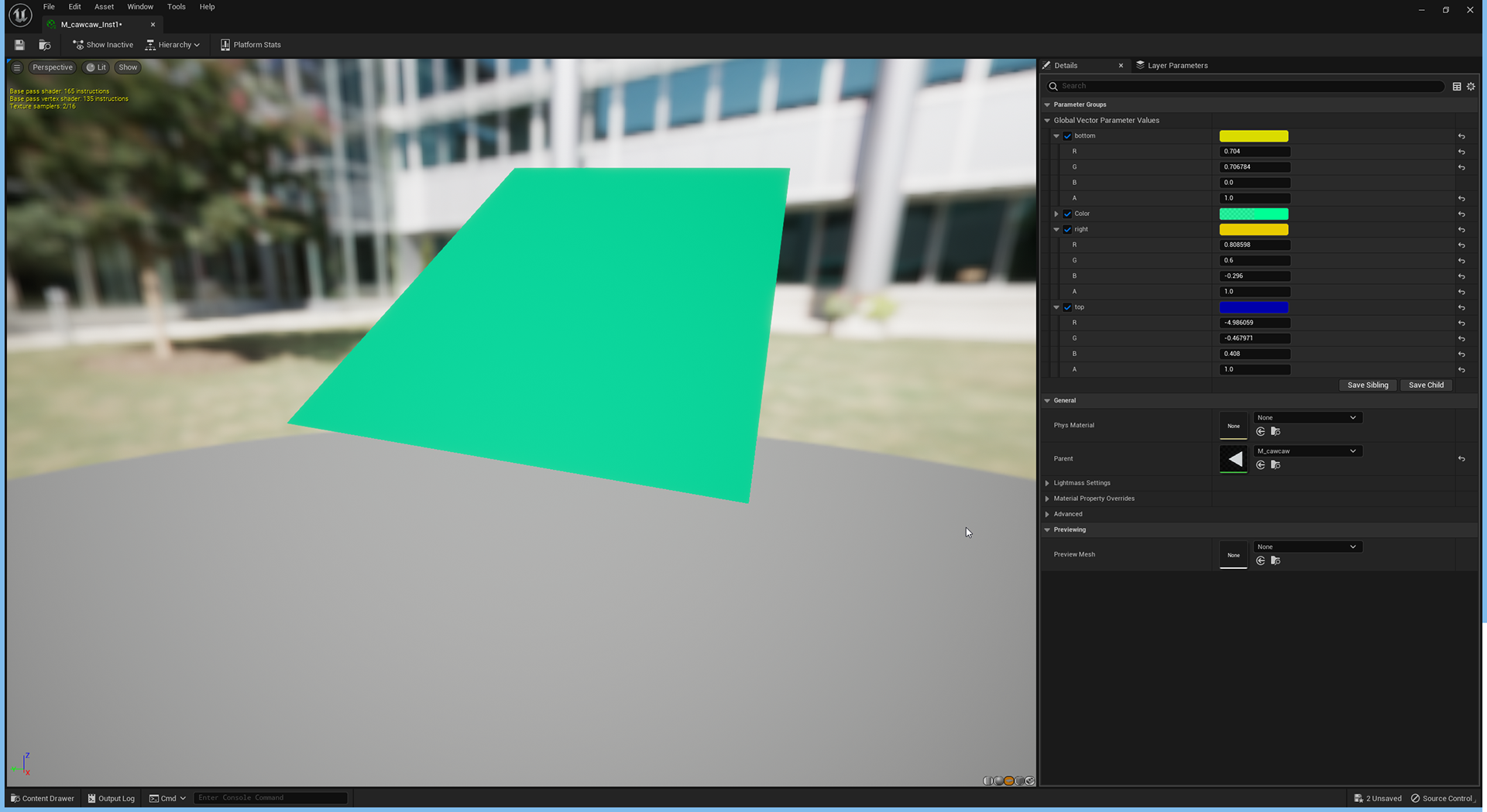Open the Asset menu
Screen dimensions: 1487x812
[x=104, y=7]
